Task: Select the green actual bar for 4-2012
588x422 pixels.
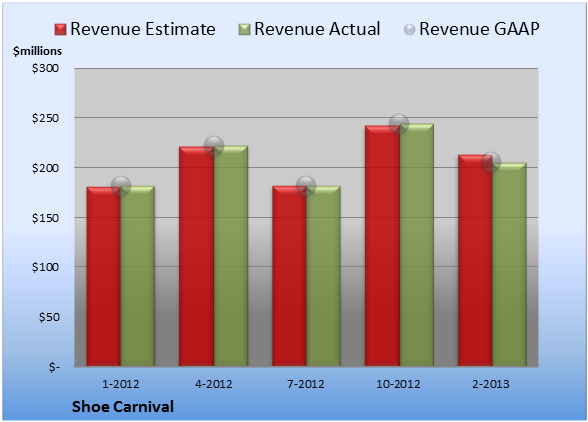Action: pos(231,256)
